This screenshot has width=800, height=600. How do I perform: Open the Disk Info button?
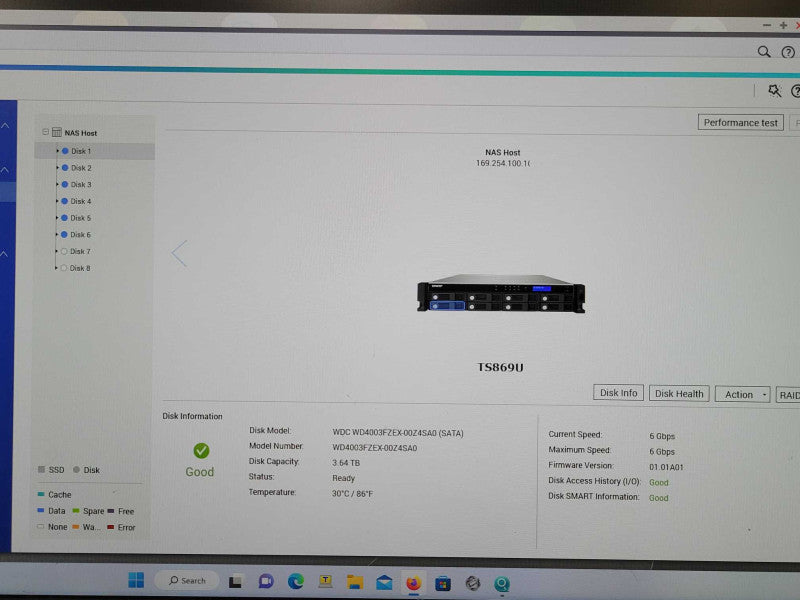pos(618,393)
